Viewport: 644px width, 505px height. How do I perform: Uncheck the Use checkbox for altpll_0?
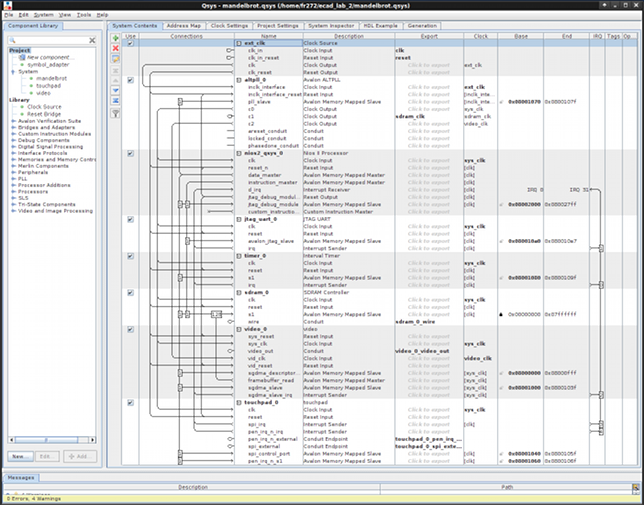pyautogui.click(x=131, y=81)
